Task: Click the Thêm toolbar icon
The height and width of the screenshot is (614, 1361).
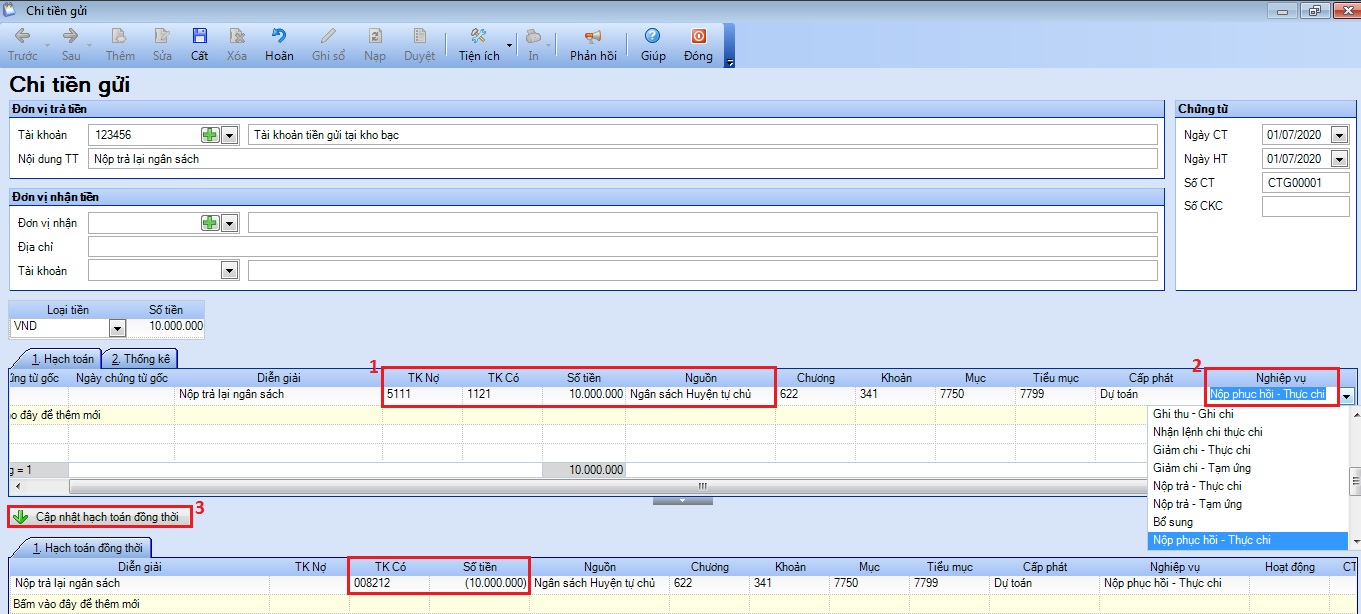Action: pyautogui.click(x=120, y=37)
